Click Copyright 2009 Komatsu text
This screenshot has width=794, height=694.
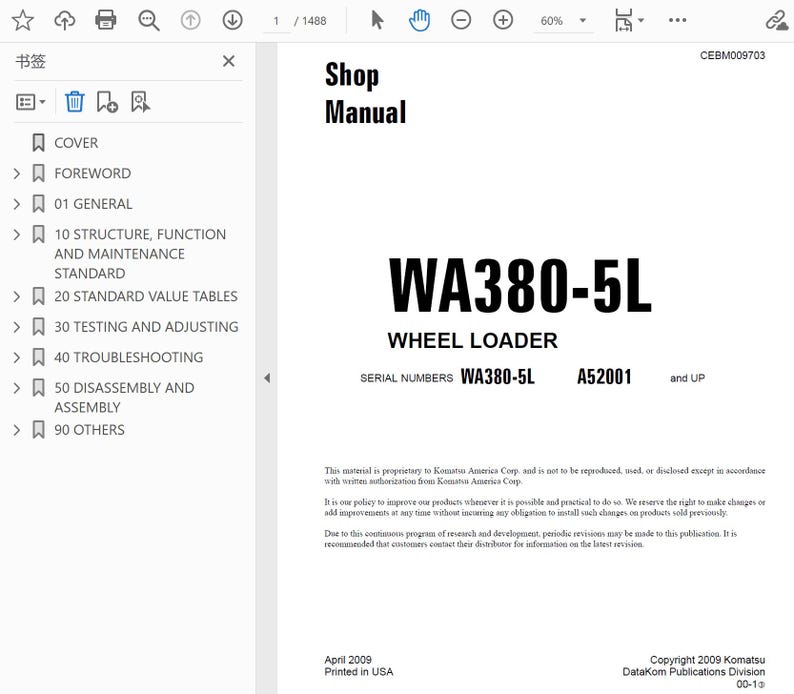(x=707, y=660)
